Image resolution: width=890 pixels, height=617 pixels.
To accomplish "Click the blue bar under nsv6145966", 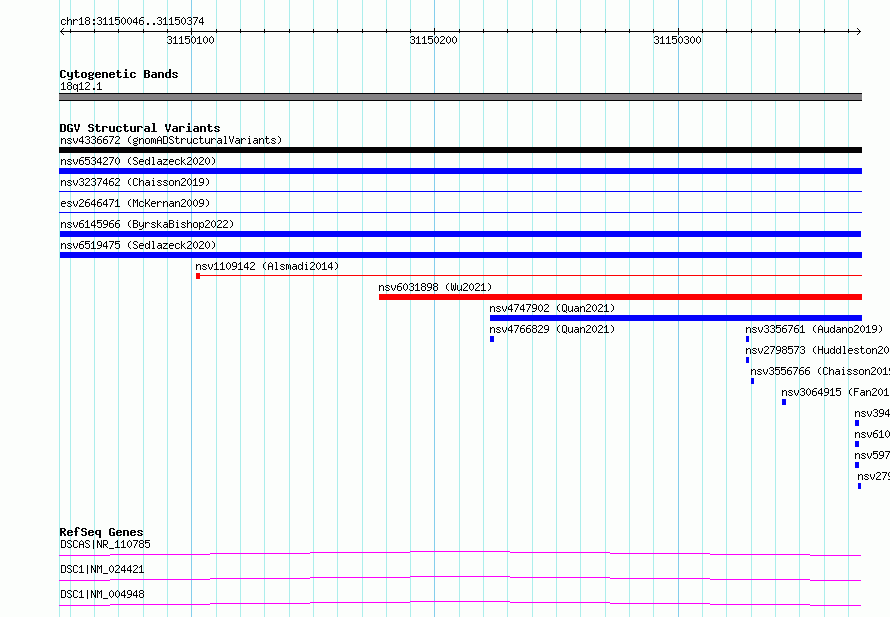I will [x=460, y=234].
